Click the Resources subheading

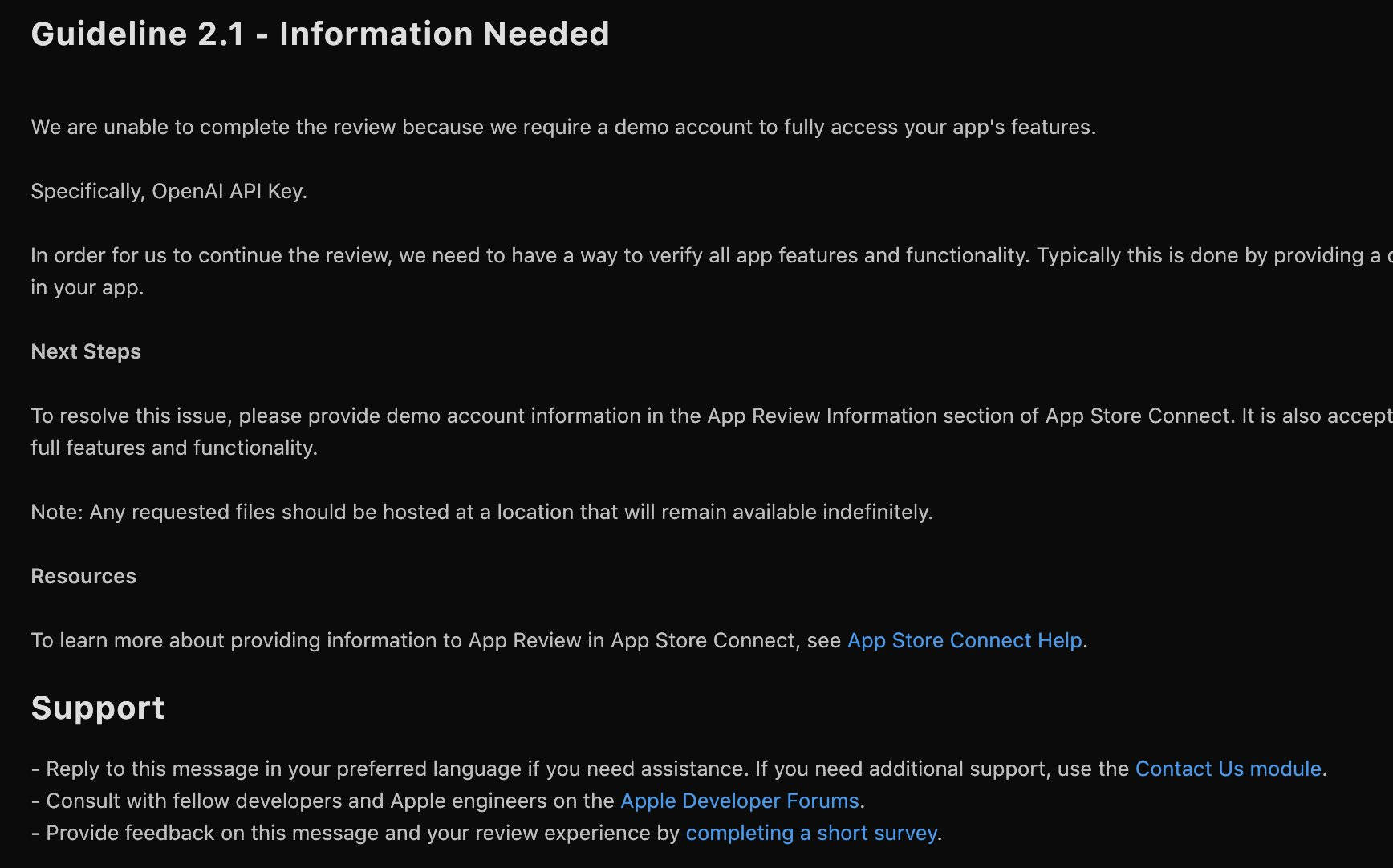[x=83, y=576]
